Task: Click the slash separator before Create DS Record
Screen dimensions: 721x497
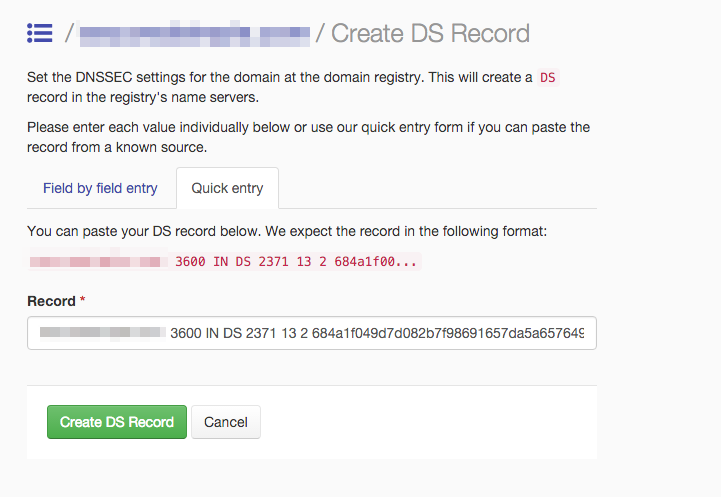Action: click(320, 33)
